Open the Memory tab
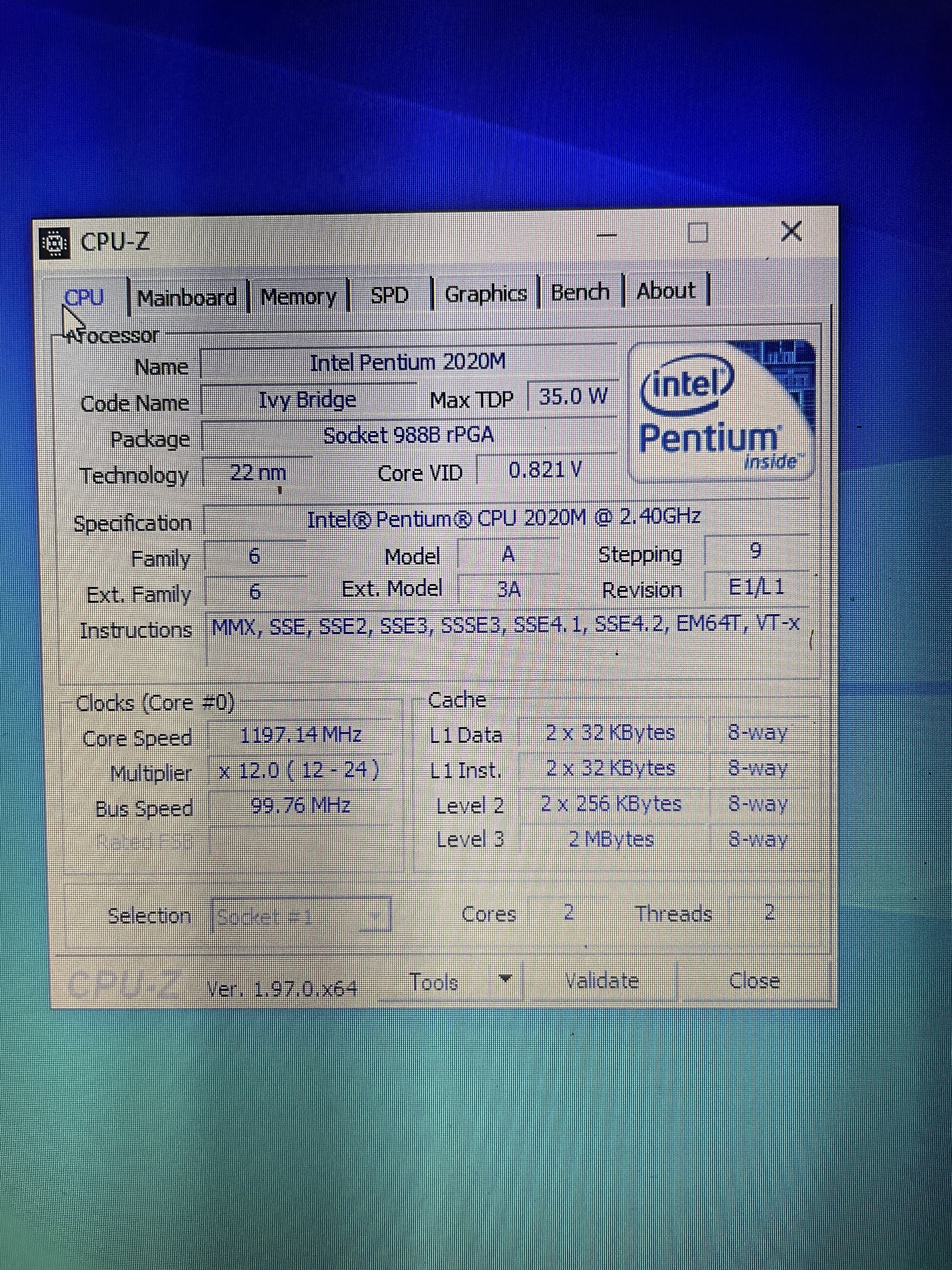The width and height of the screenshot is (952, 1270). pyautogui.click(x=298, y=296)
